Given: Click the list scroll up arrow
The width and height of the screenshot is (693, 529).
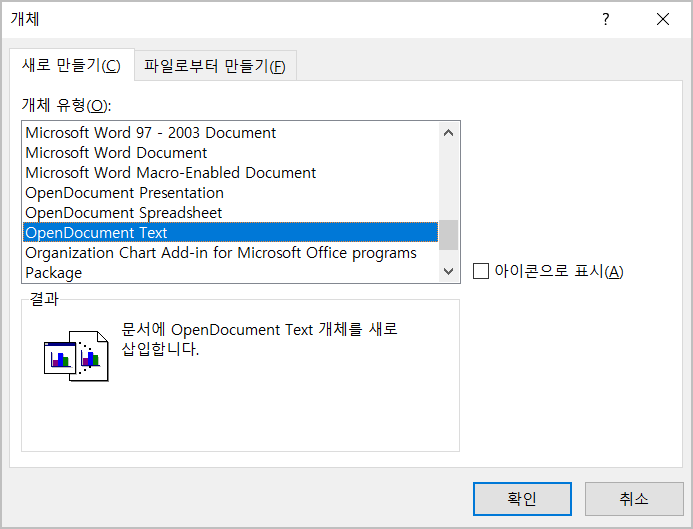Looking at the screenshot, I should (x=449, y=133).
